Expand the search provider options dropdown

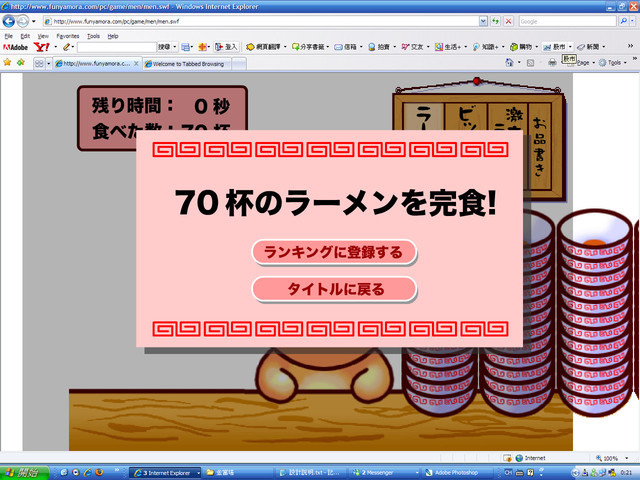coord(633,21)
